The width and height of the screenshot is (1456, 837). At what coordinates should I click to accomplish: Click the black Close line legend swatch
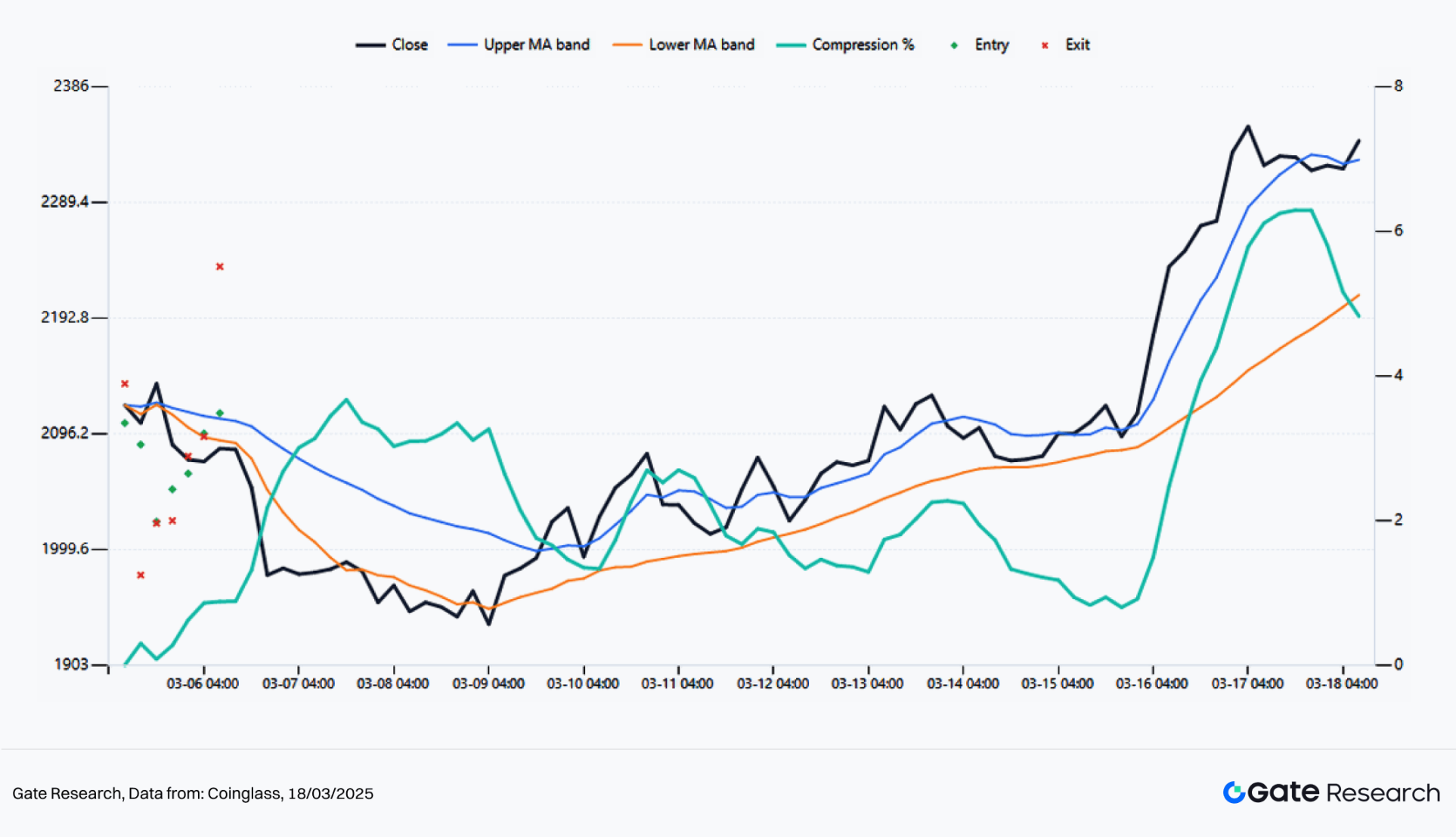tap(370, 45)
